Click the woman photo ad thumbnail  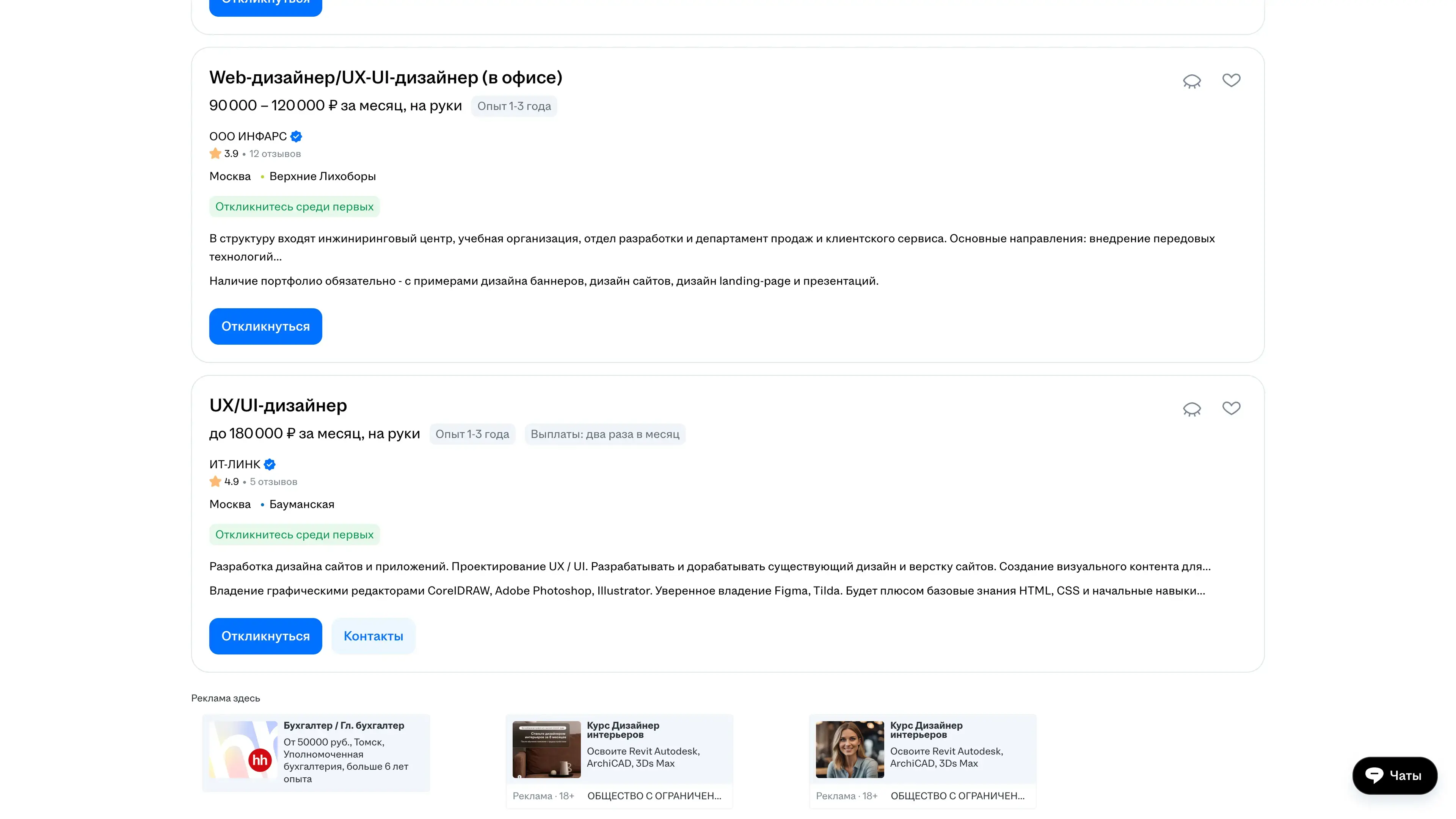pyautogui.click(x=849, y=749)
